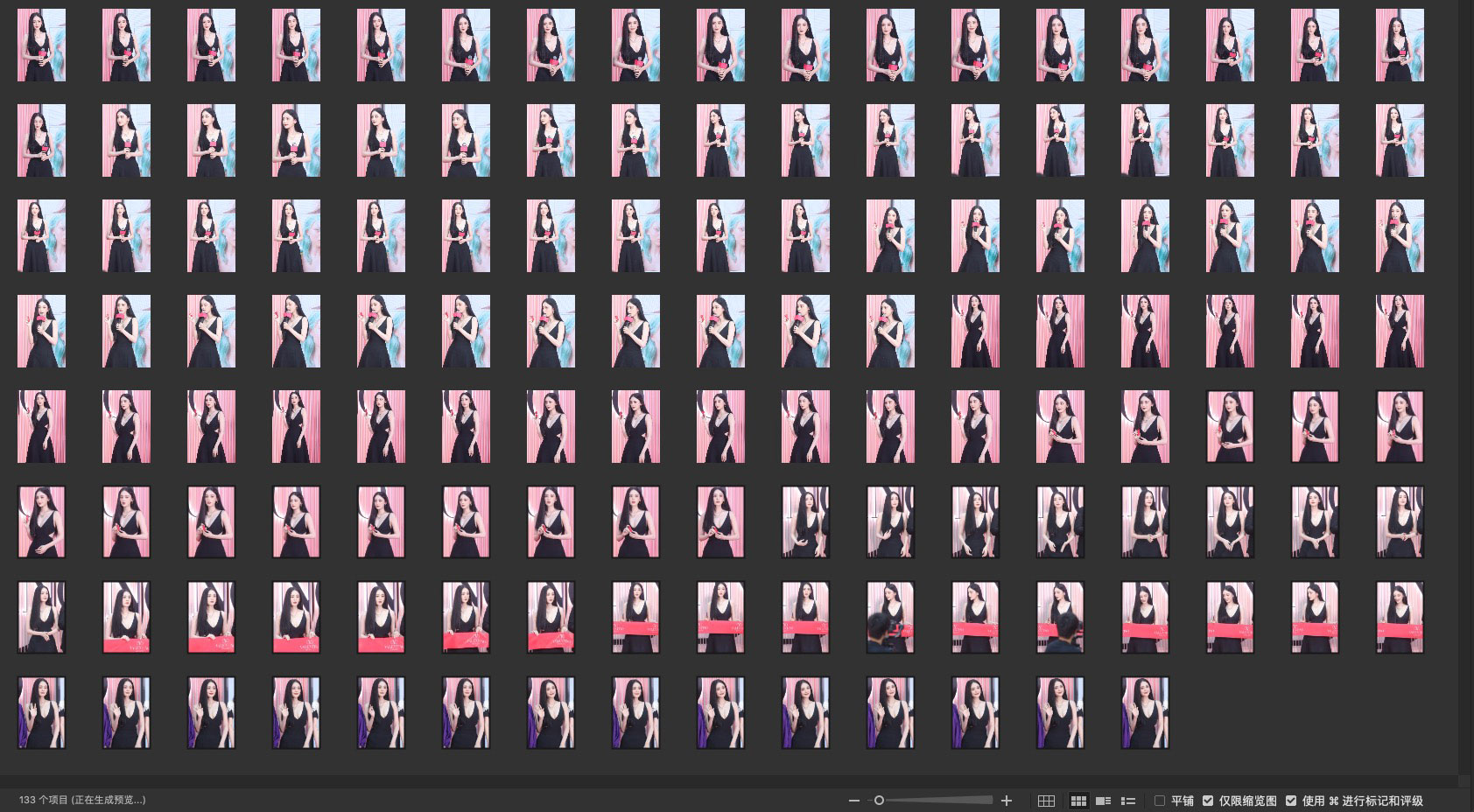Uncheck 使用 ⌘ 进行标记和评级 checkbox
The width and height of the screenshot is (1474, 812).
pyautogui.click(x=1291, y=801)
